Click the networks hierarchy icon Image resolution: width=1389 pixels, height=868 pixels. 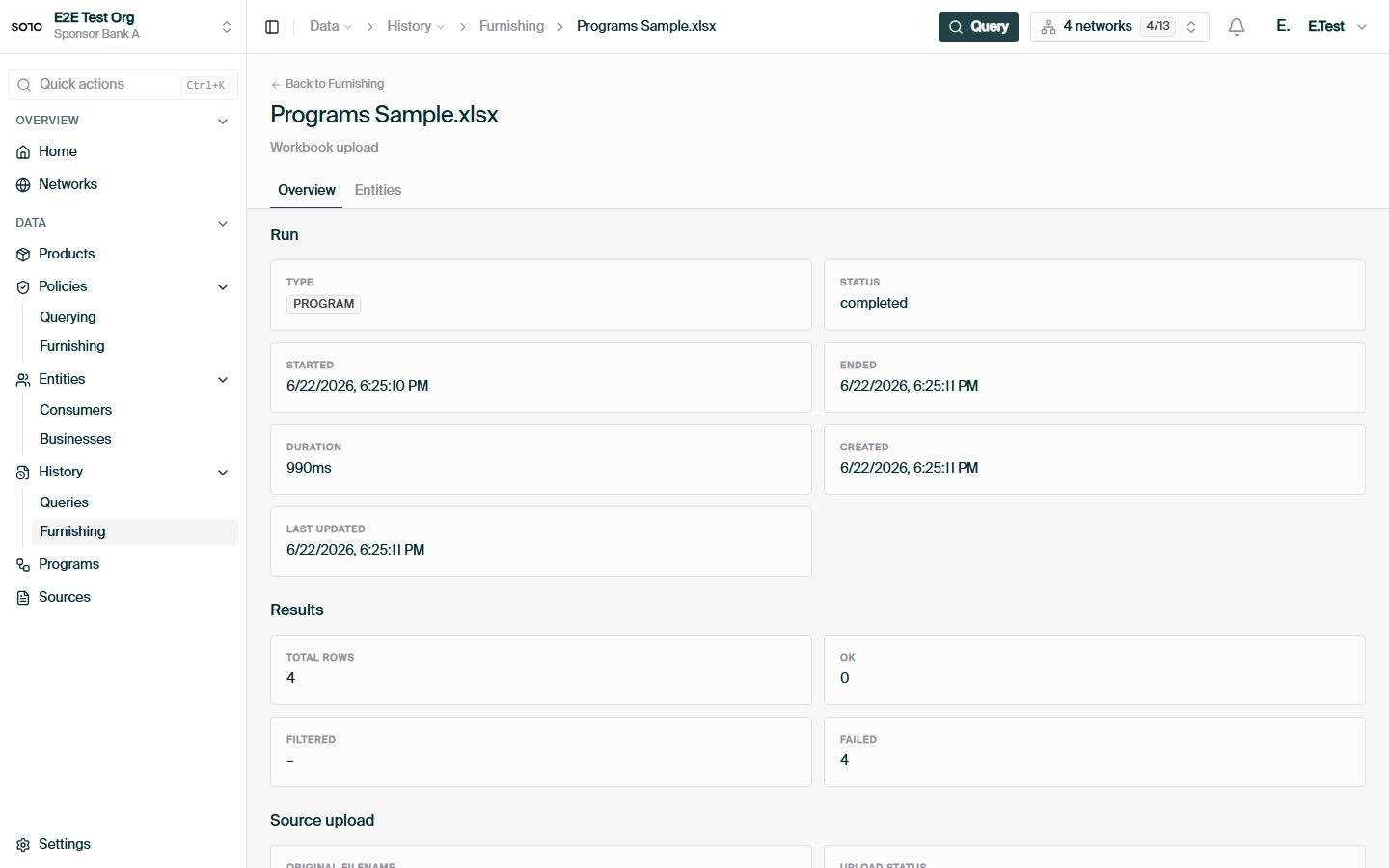point(1049,27)
